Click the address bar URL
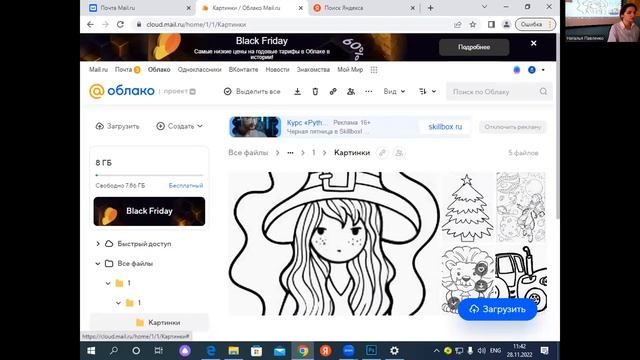The image size is (640, 360). 196,24
